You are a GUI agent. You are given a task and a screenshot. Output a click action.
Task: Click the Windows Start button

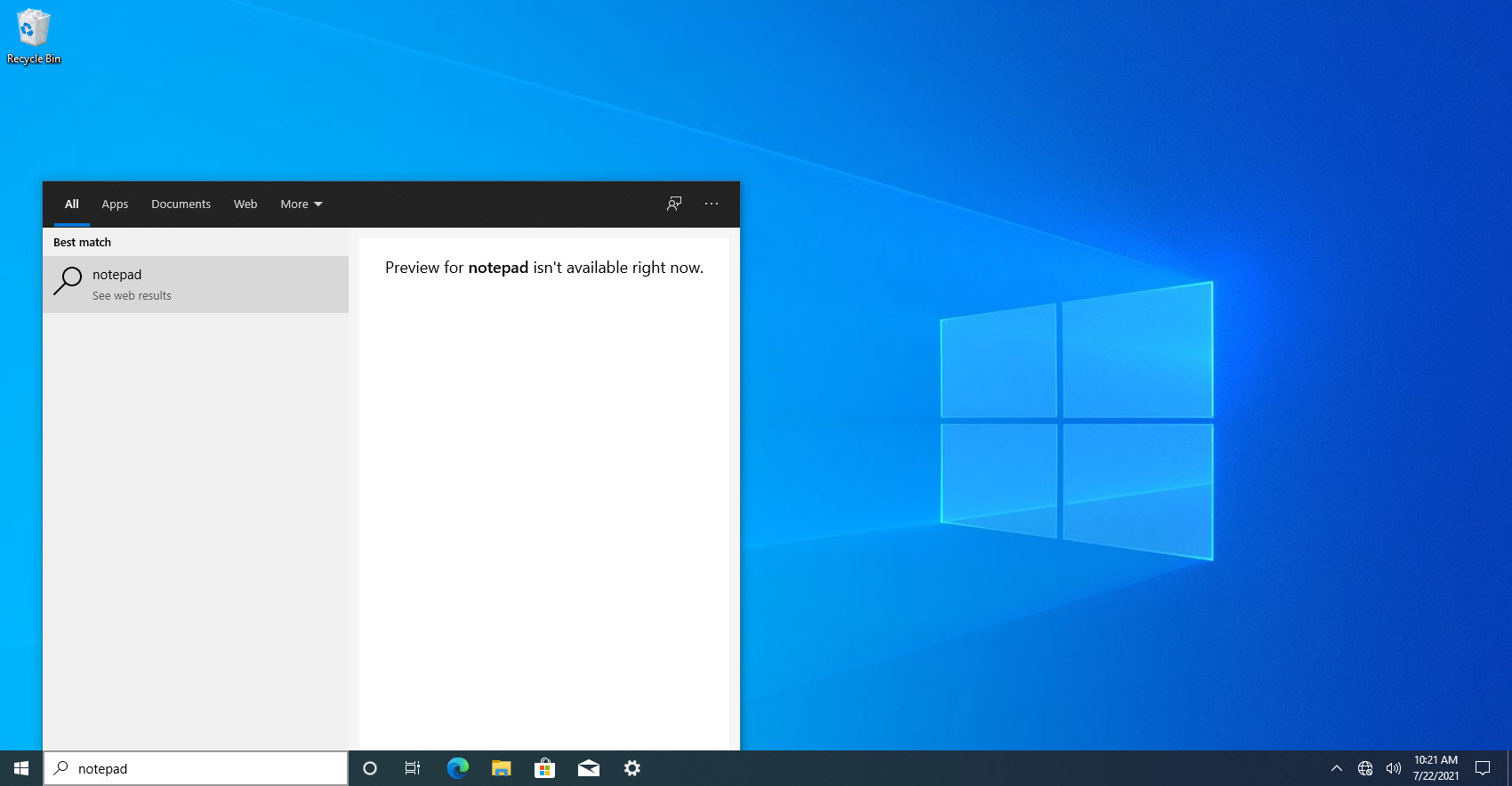21,768
